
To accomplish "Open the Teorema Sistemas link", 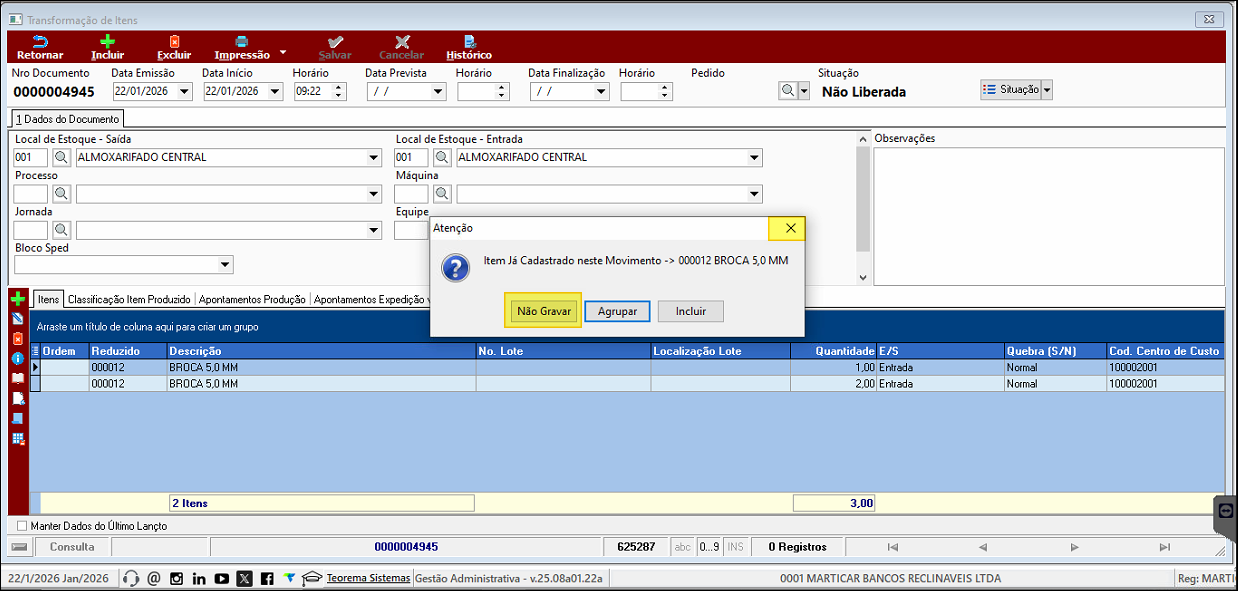I will [368, 578].
